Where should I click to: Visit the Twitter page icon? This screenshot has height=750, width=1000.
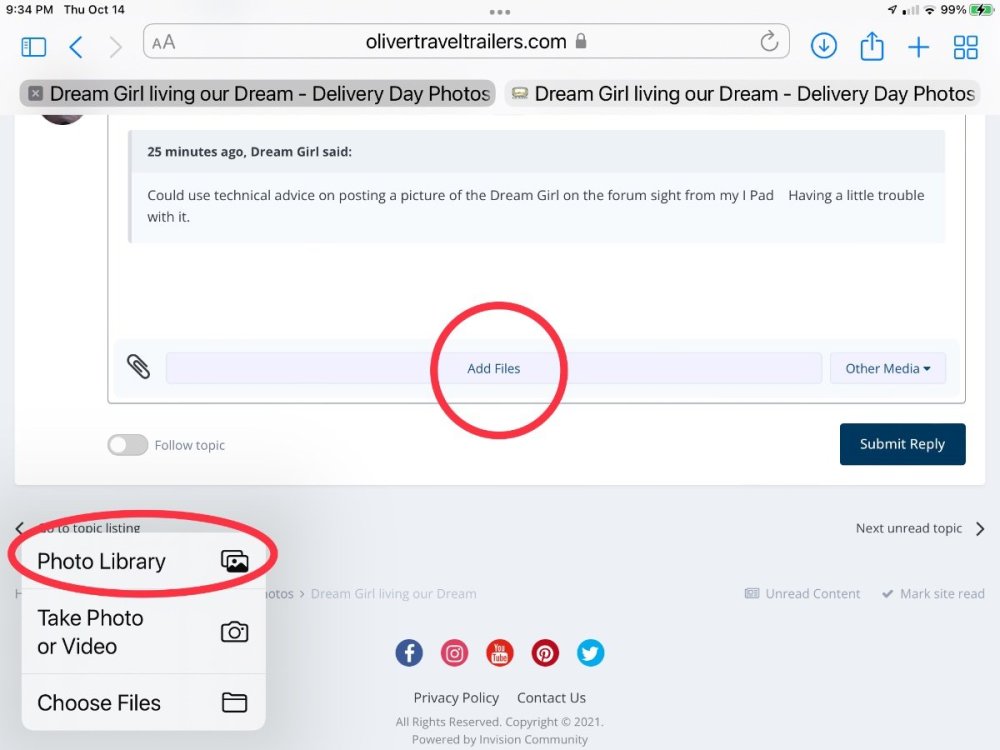click(590, 653)
